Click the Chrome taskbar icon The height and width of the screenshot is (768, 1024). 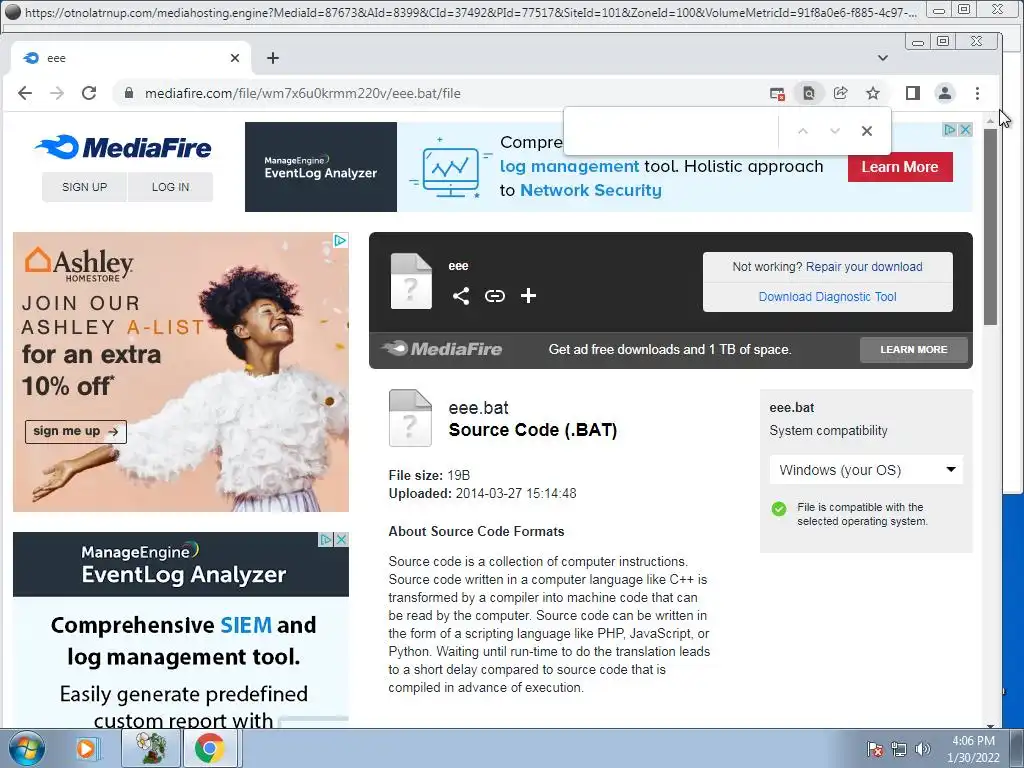[x=209, y=748]
